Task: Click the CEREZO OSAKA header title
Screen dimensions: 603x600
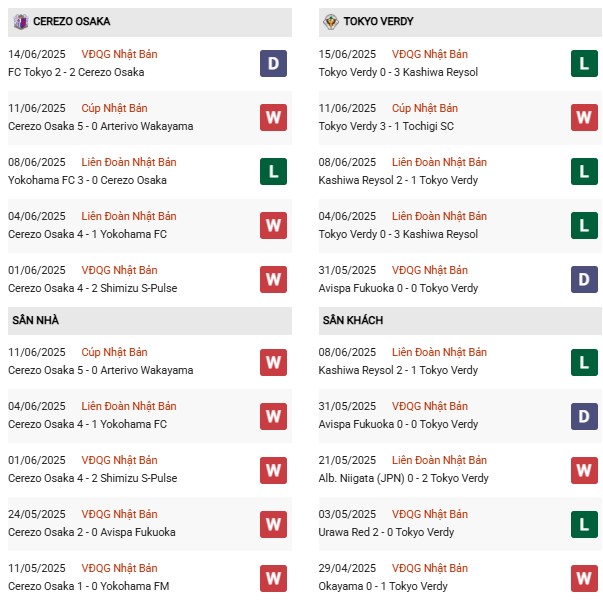Action: click(72, 22)
